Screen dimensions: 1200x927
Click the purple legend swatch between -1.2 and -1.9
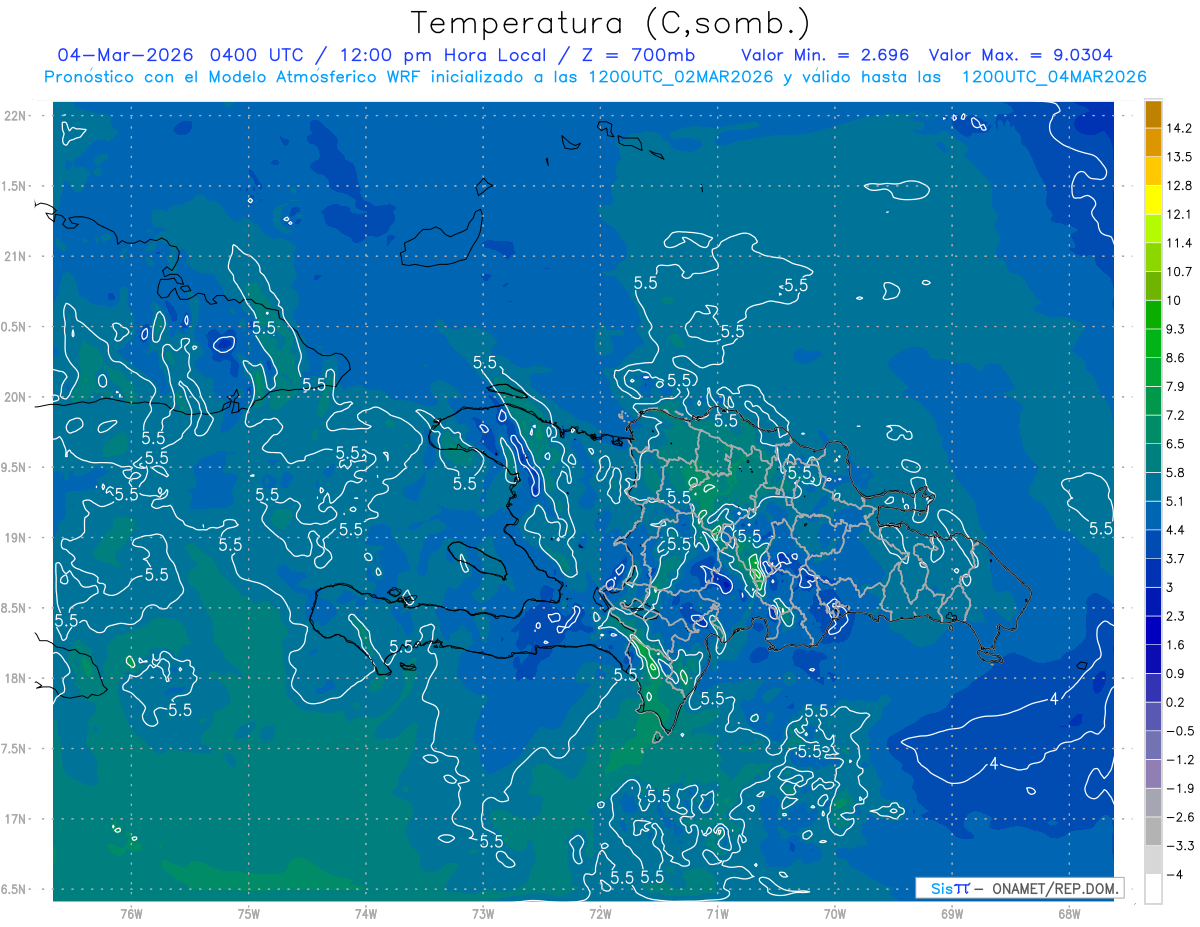(1153, 773)
